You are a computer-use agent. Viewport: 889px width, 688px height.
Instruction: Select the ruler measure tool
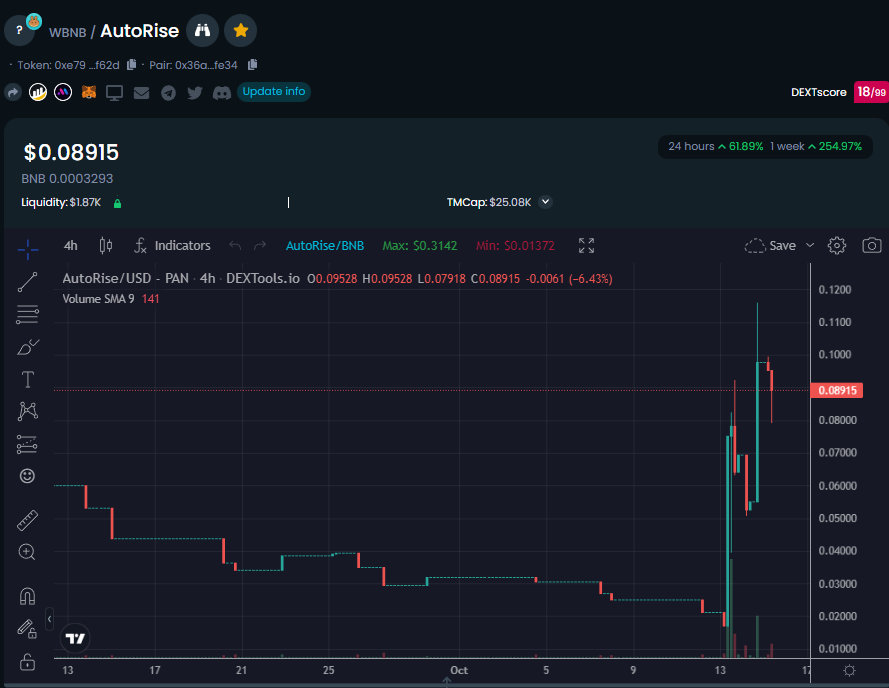(27, 520)
